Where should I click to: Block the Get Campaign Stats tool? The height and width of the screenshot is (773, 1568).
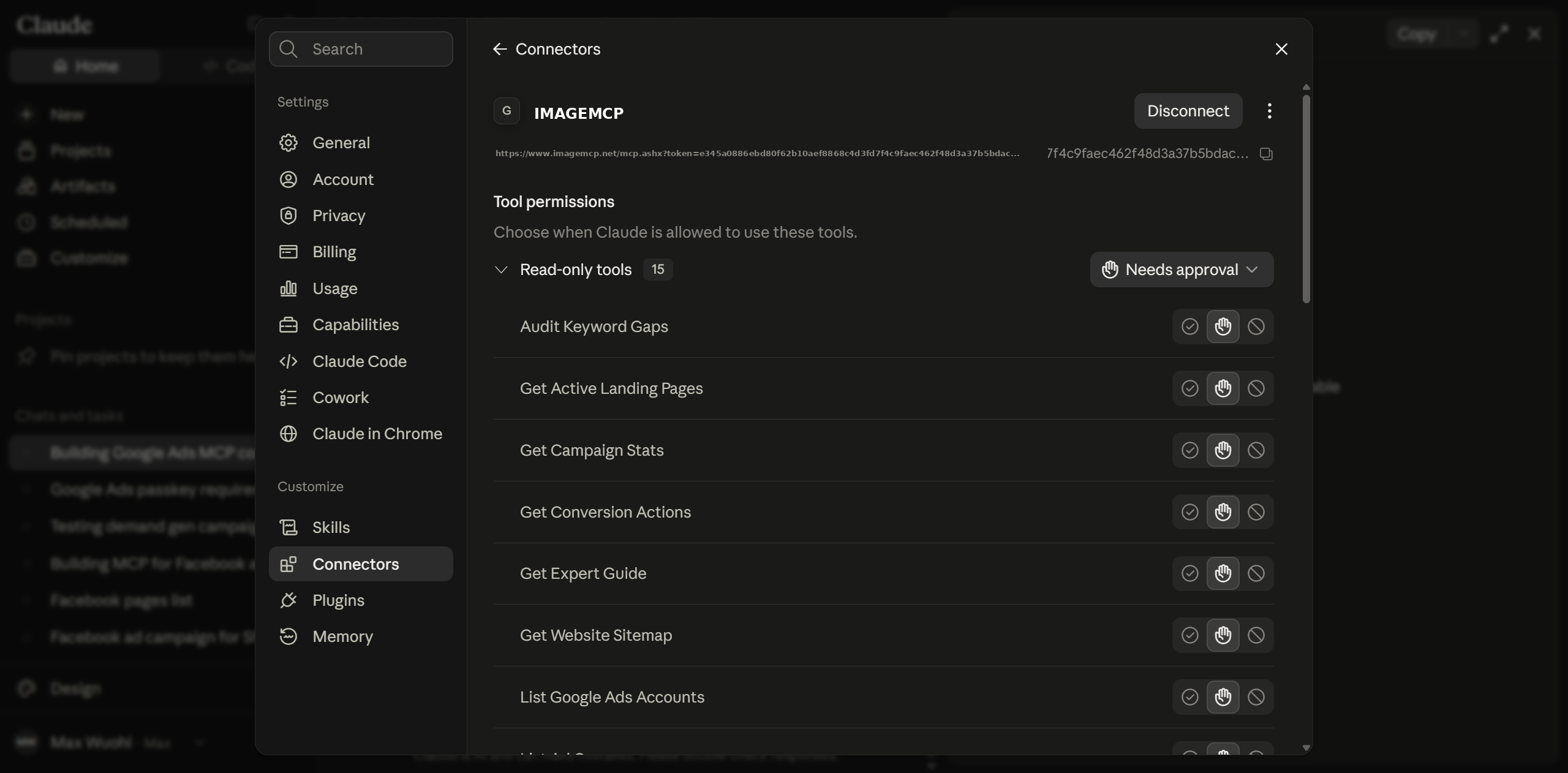point(1256,450)
